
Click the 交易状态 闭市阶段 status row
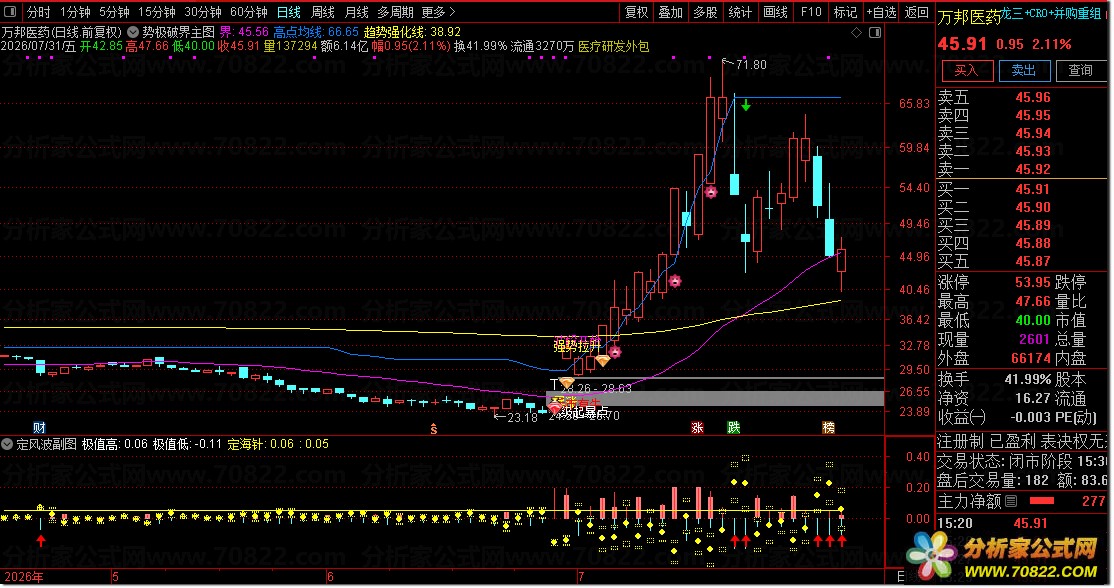[1022, 461]
